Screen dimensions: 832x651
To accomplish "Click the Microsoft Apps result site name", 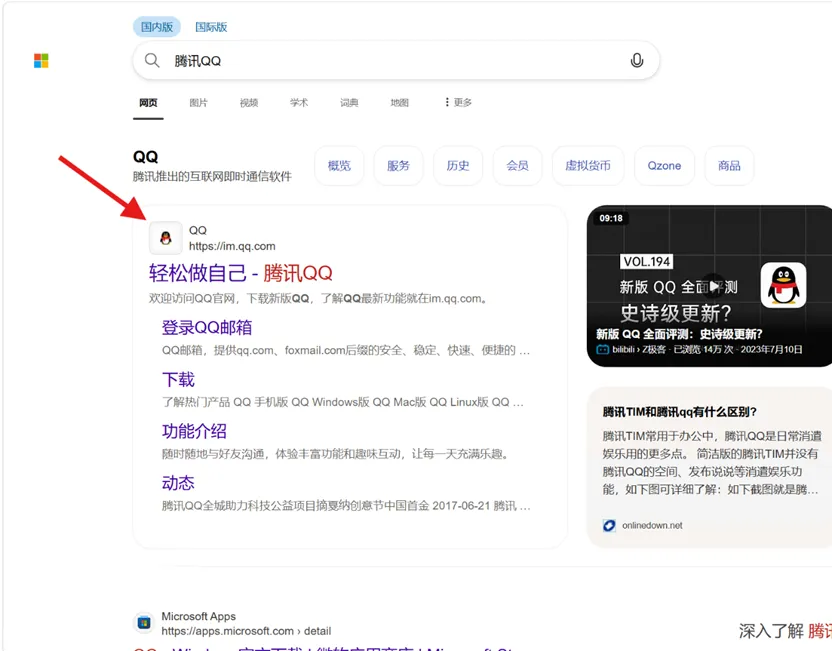I will (x=198, y=616).
